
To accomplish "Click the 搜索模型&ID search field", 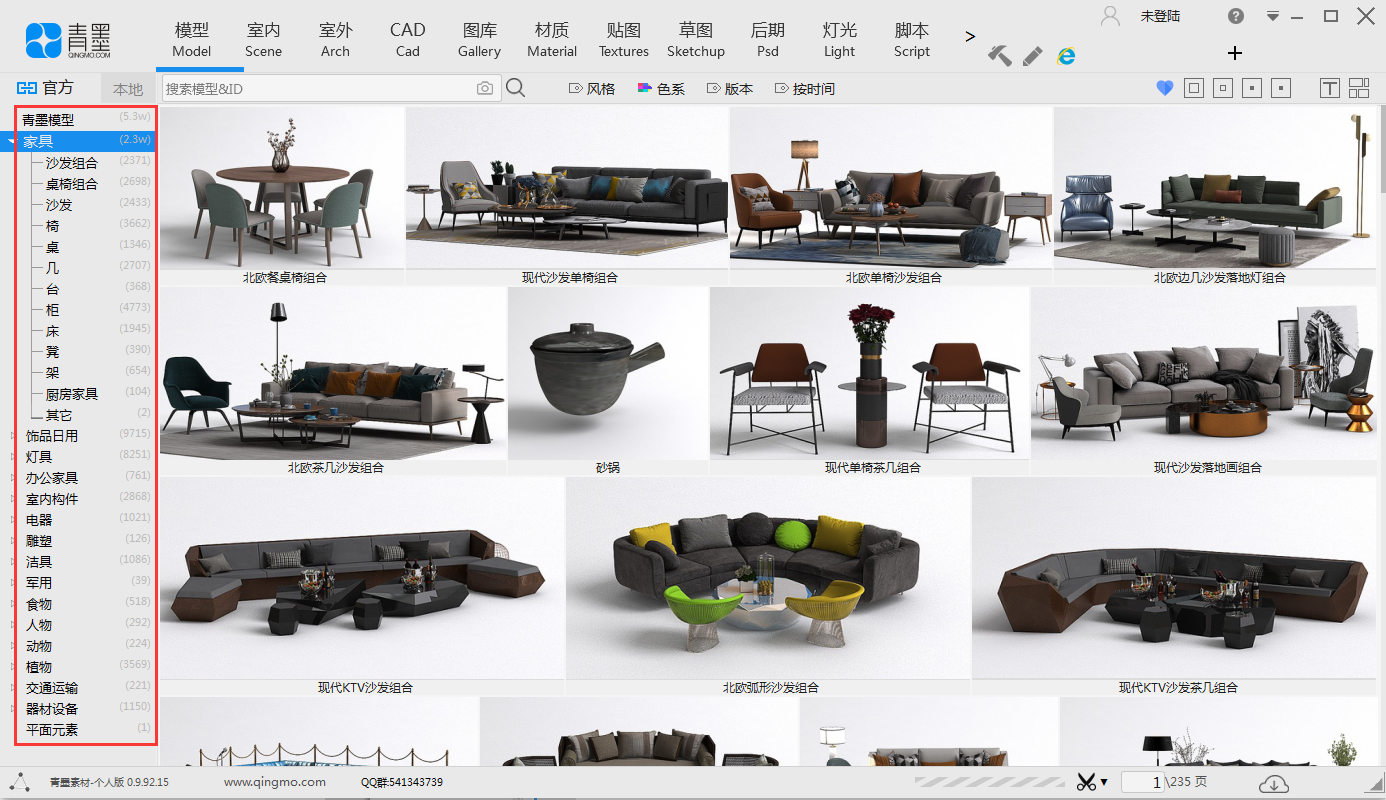I will coord(318,89).
